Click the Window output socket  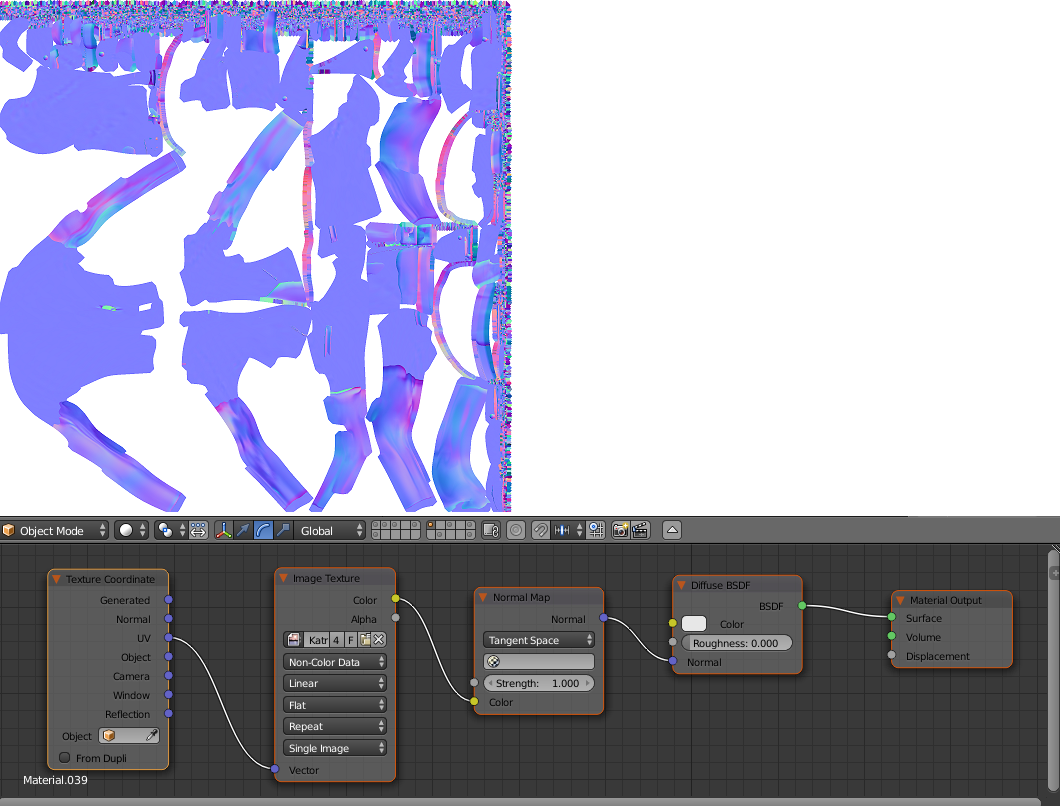point(168,694)
